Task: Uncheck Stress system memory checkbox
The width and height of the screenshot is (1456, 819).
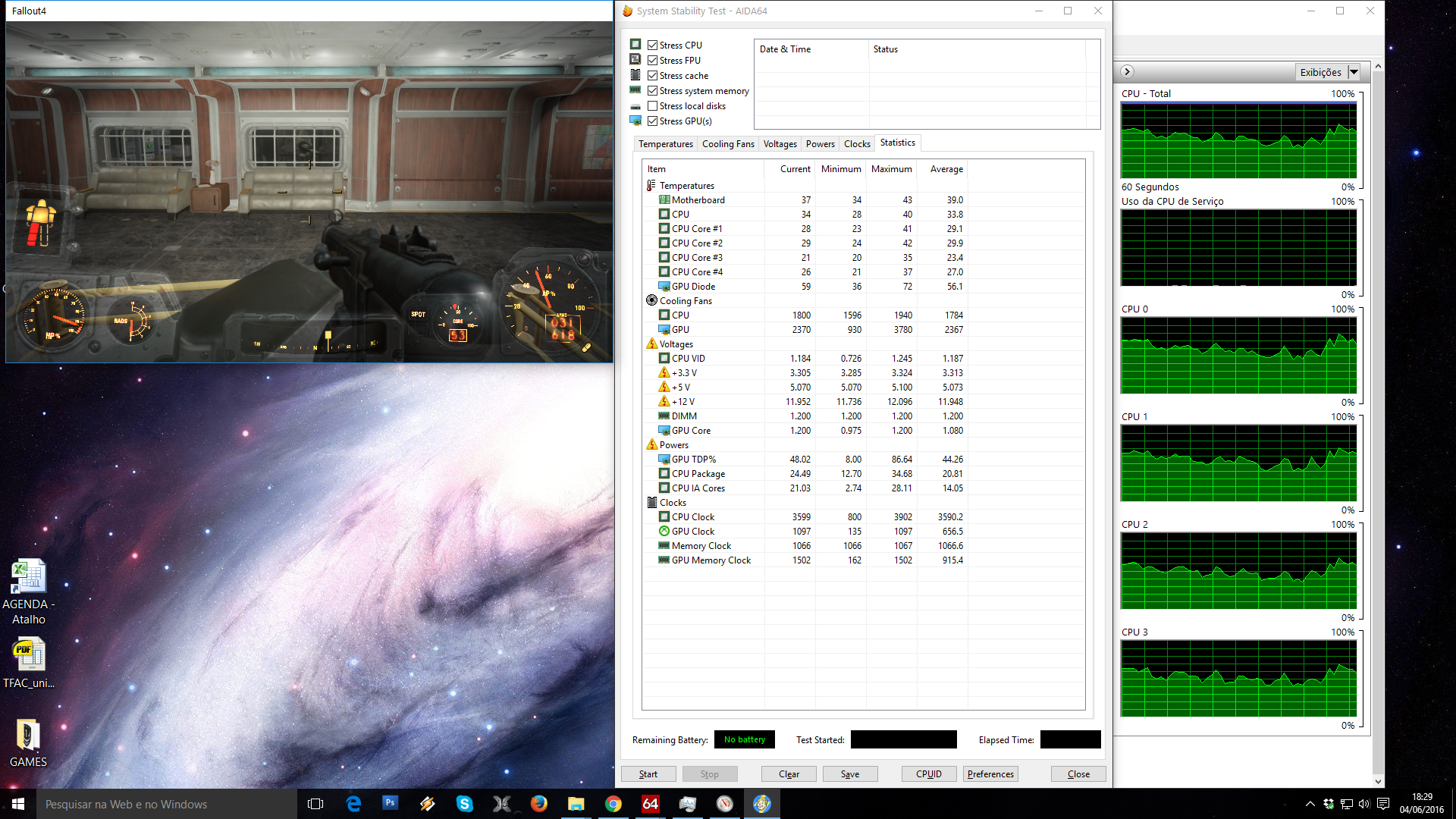Action: click(x=652, y=91)
